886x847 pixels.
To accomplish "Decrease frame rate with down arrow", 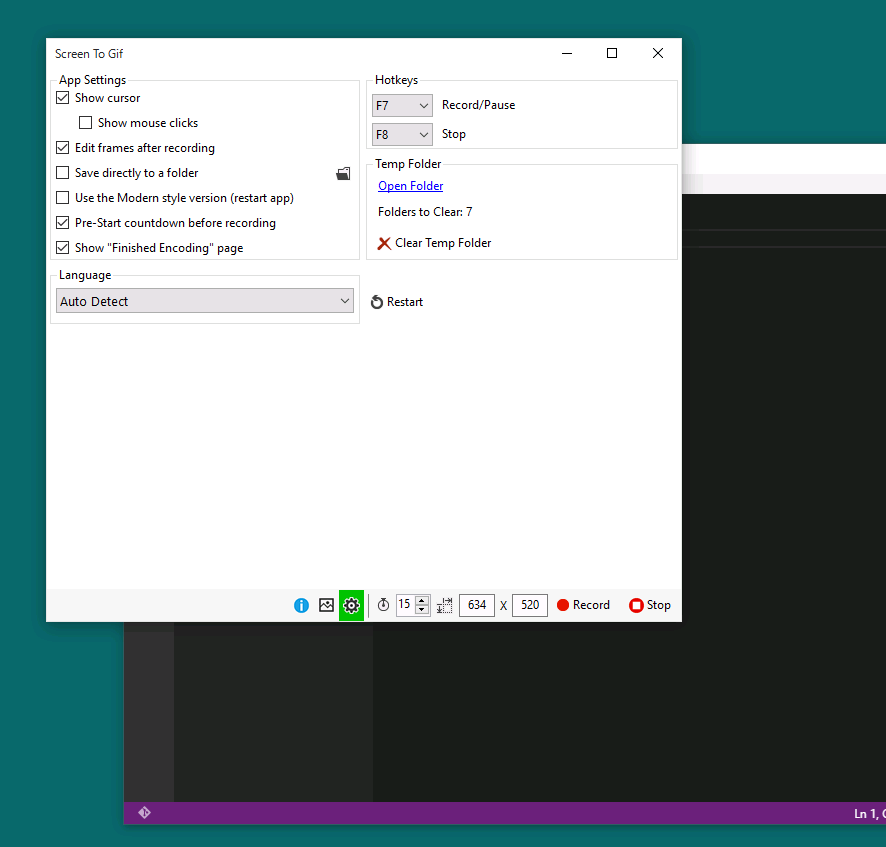I will point(422,610).
